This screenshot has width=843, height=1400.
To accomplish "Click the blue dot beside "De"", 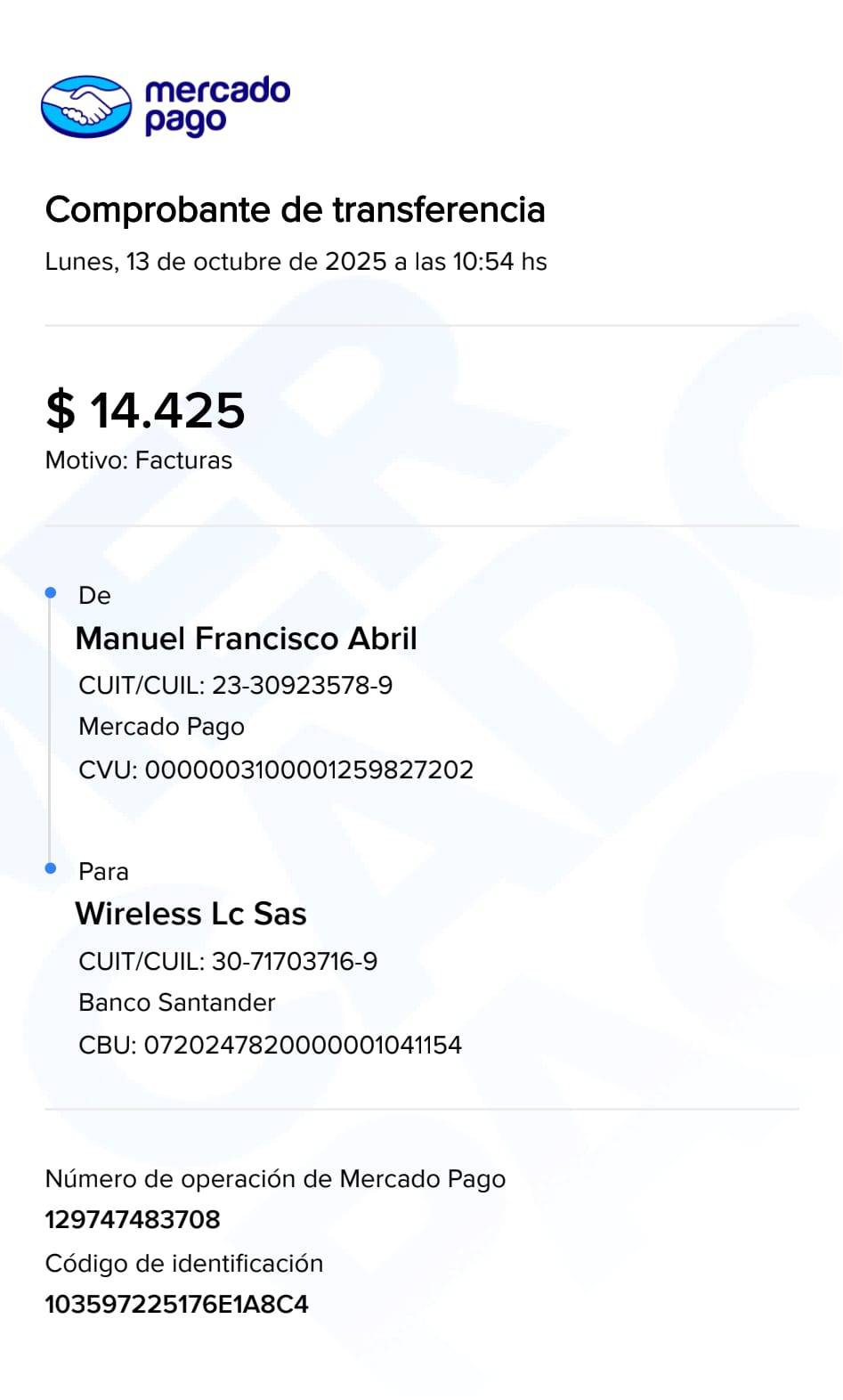I will (51, 593).
